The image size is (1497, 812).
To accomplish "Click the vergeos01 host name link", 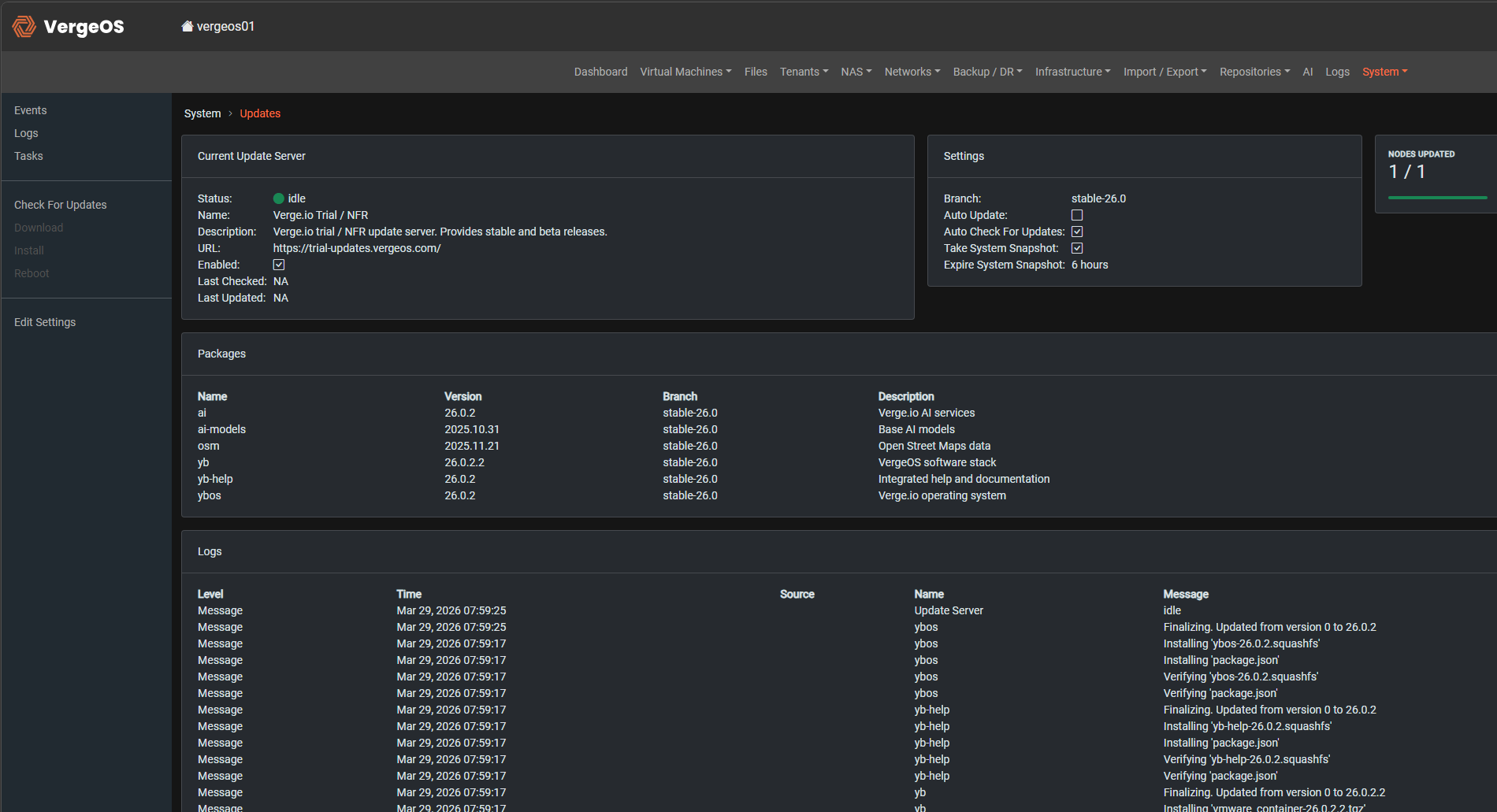I will click(x=225, y=27).
